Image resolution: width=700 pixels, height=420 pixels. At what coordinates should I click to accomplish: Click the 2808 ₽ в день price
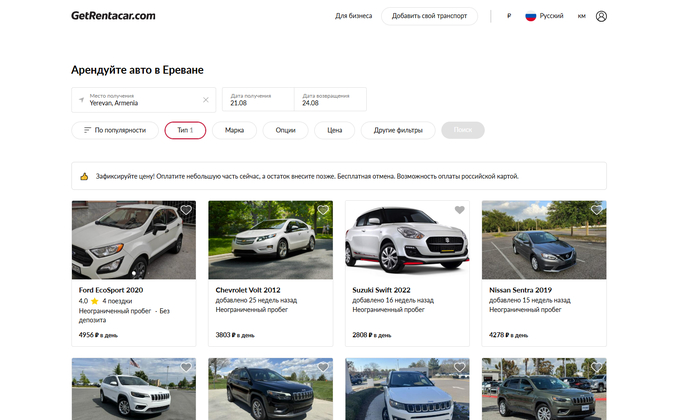coord(371,335)
